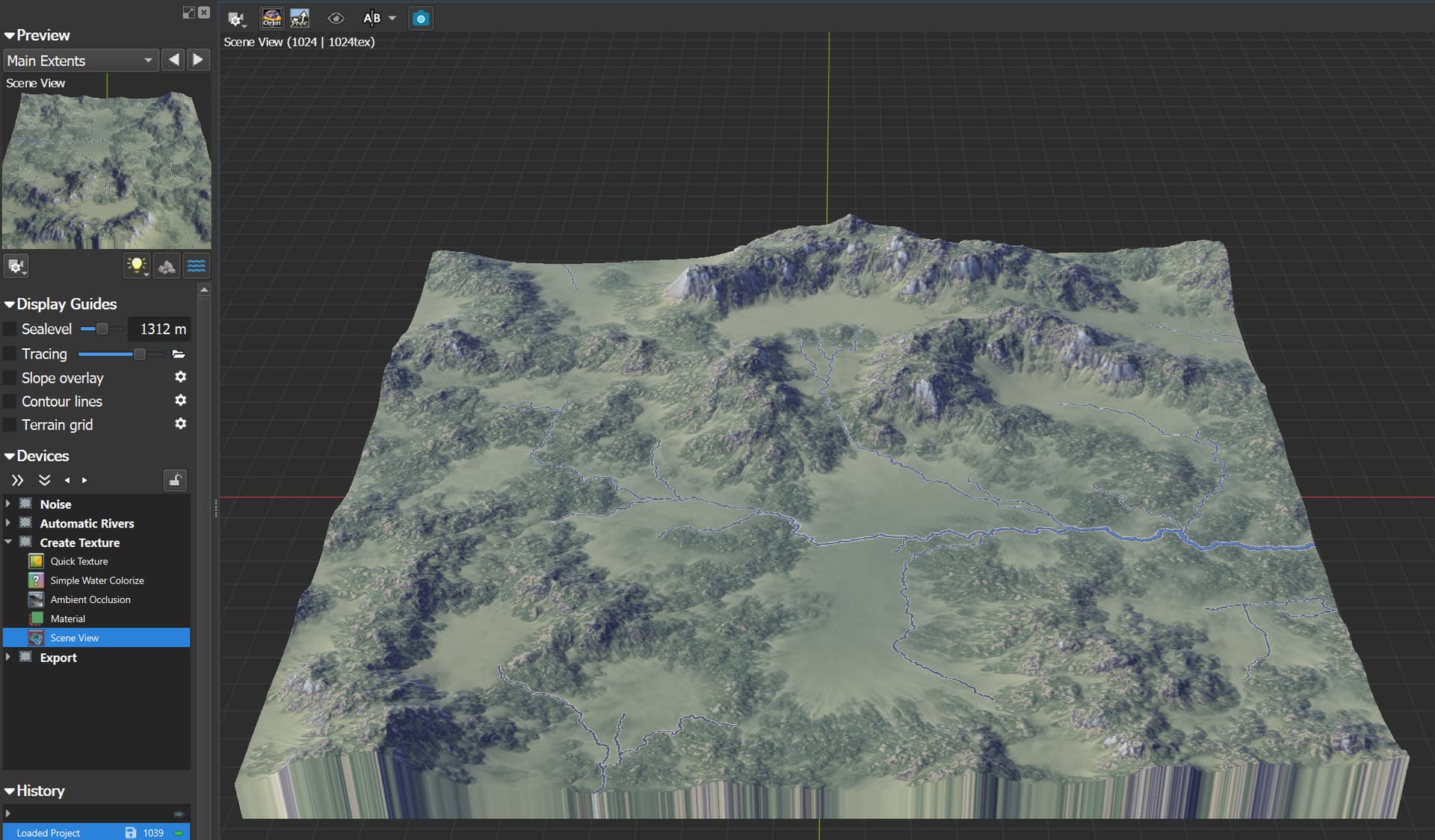Expand the Noise group
Screen dimensions: 1435x840
coord(8,504)
